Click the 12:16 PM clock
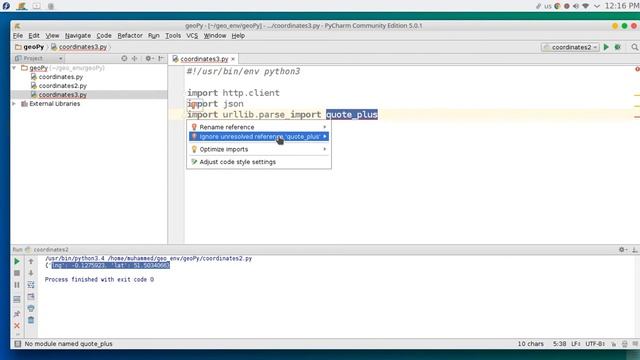 pos(622,6)
